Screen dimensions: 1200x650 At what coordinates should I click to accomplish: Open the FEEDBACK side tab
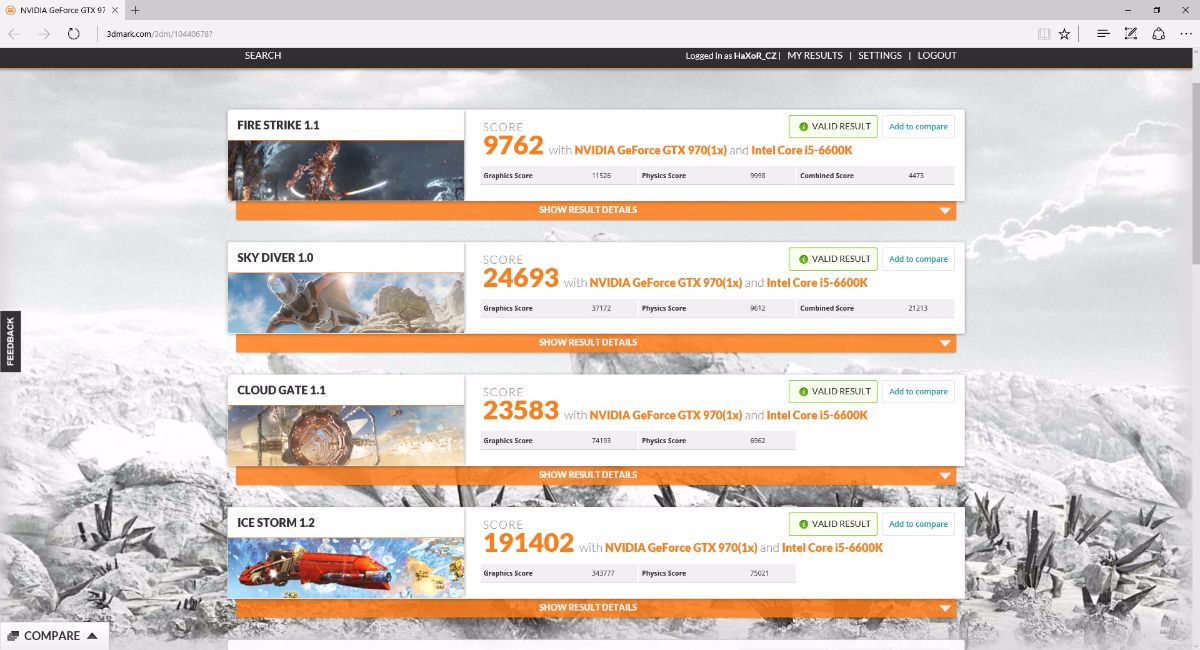[x=11, y=341]
